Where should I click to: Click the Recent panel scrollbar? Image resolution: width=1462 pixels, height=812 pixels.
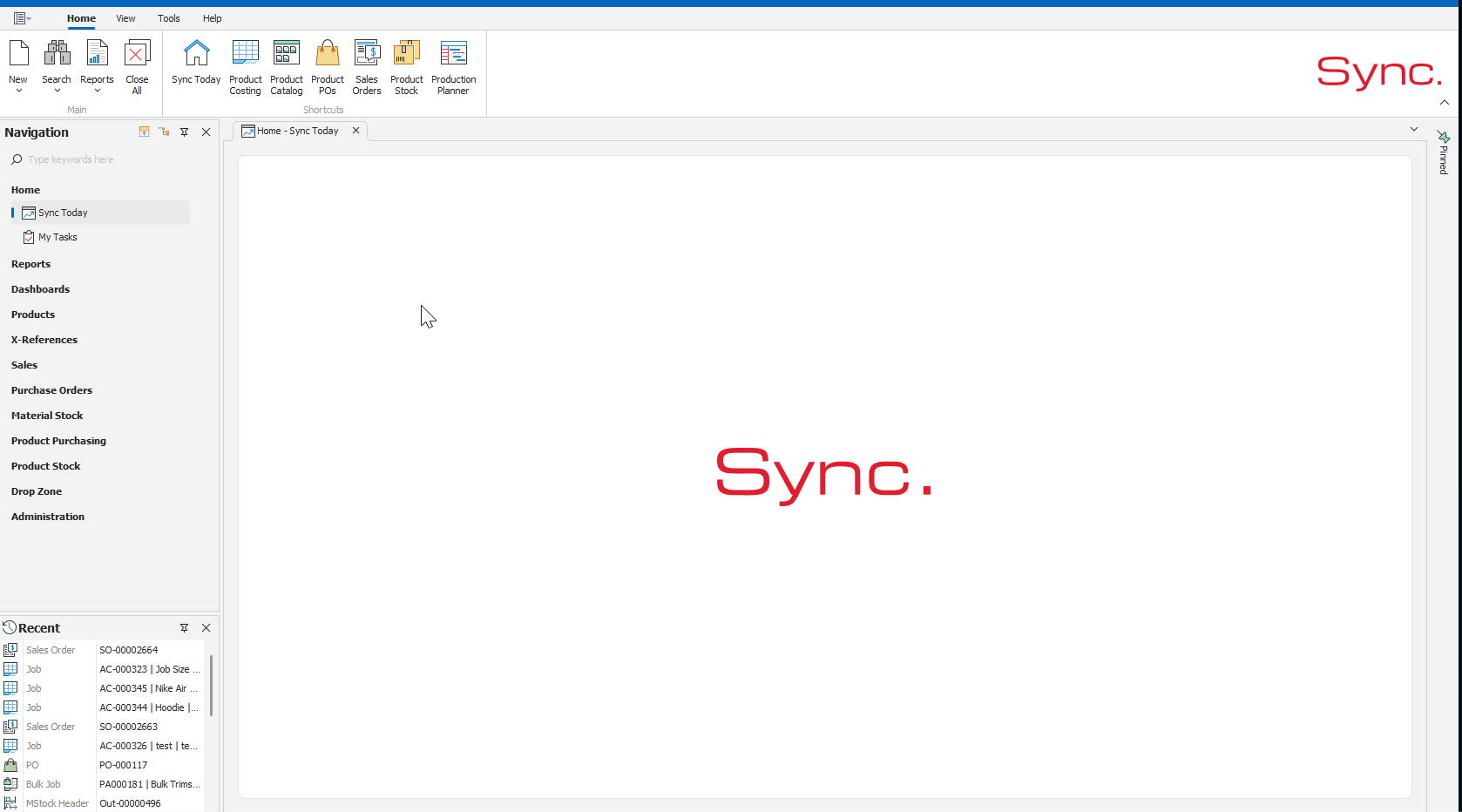tap(211, 686)
